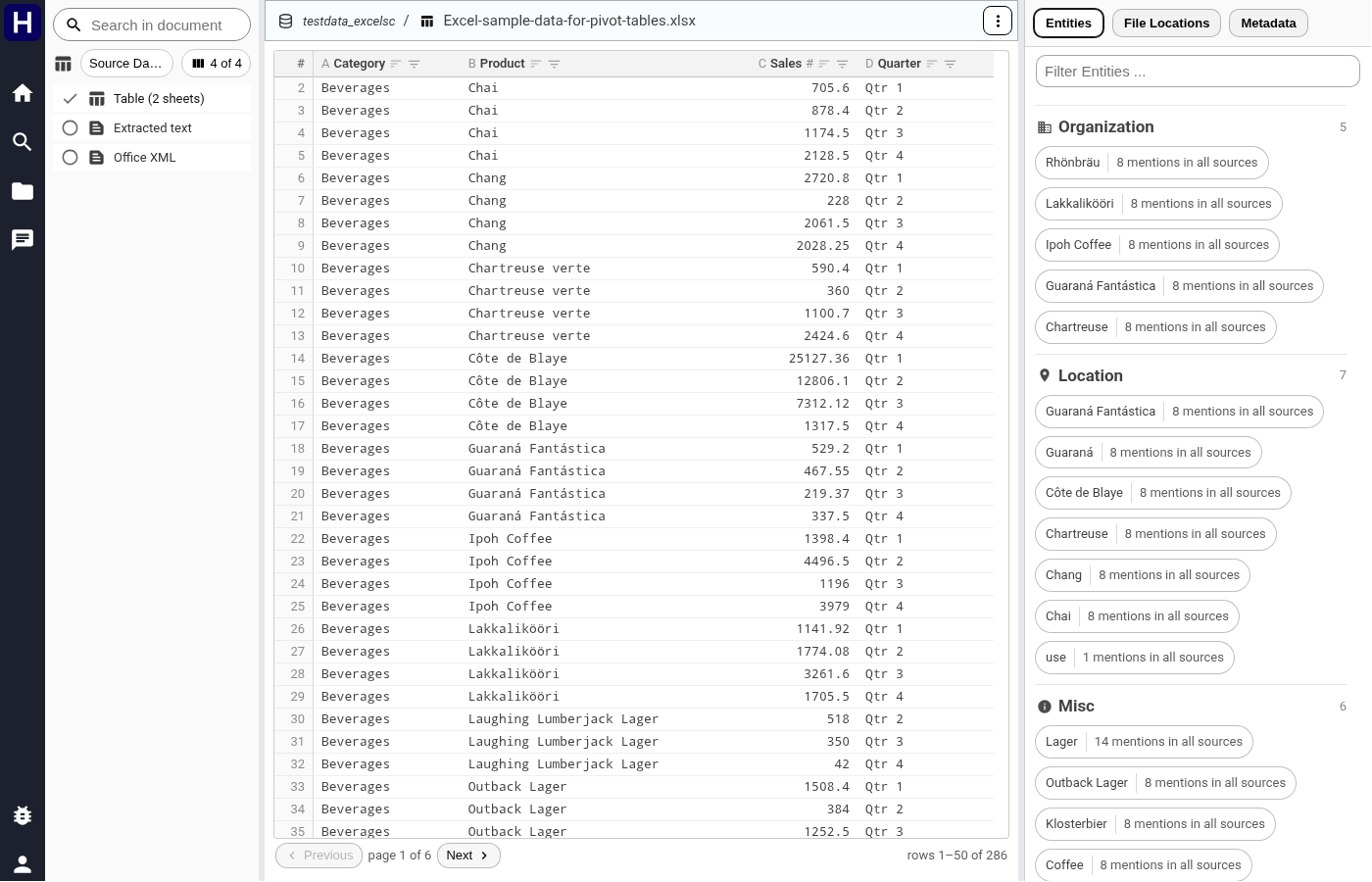
Task: Click the testdata_excelsc breadcrumb link
Action: coord(349,21)
